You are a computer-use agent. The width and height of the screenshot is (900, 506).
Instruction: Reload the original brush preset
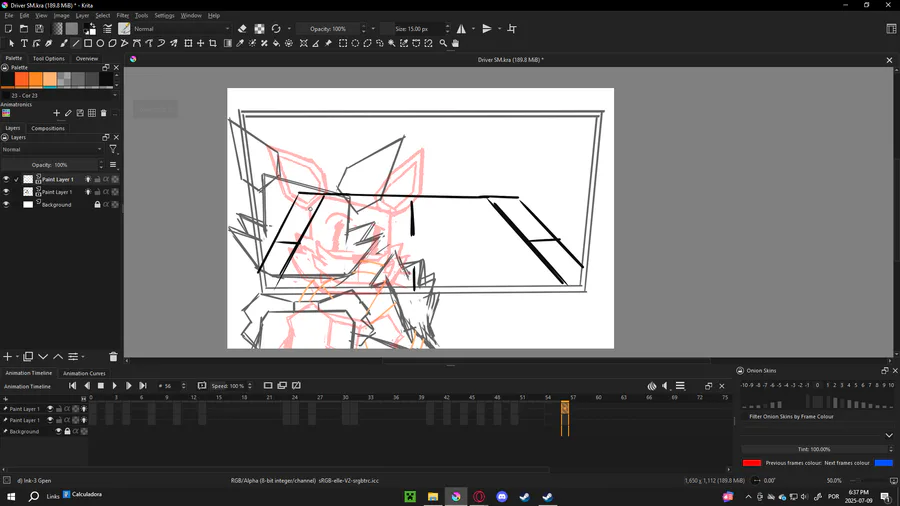276,29
